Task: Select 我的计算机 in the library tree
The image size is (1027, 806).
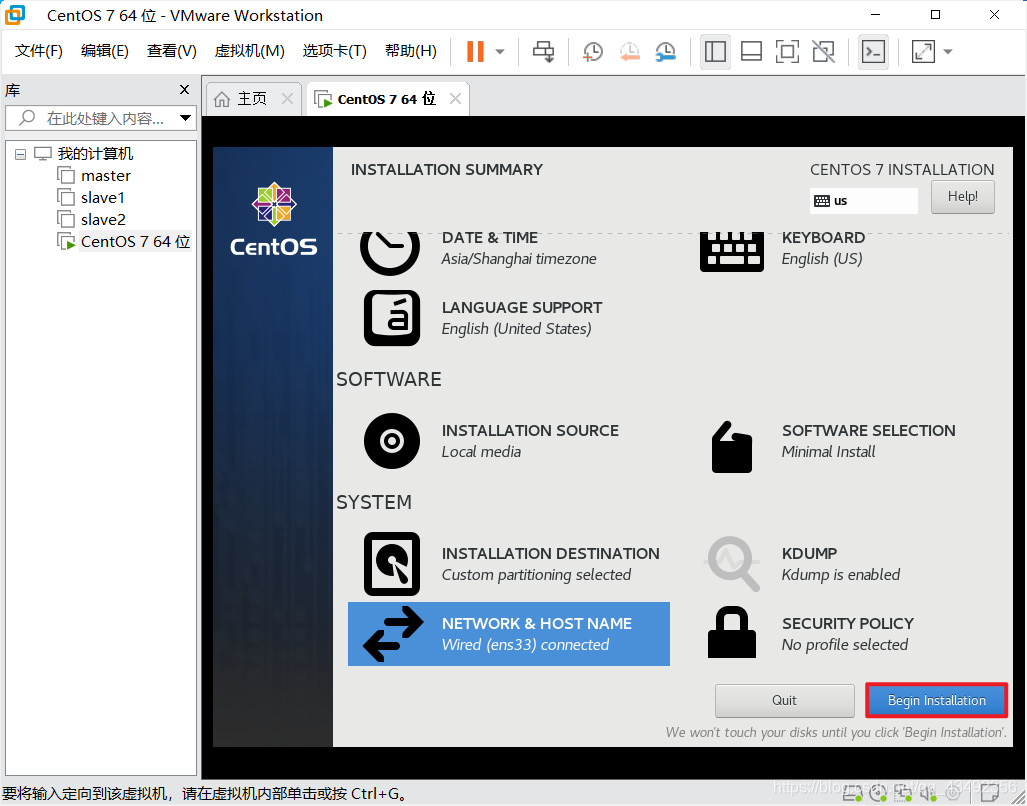Action: (x=95, y=154)
